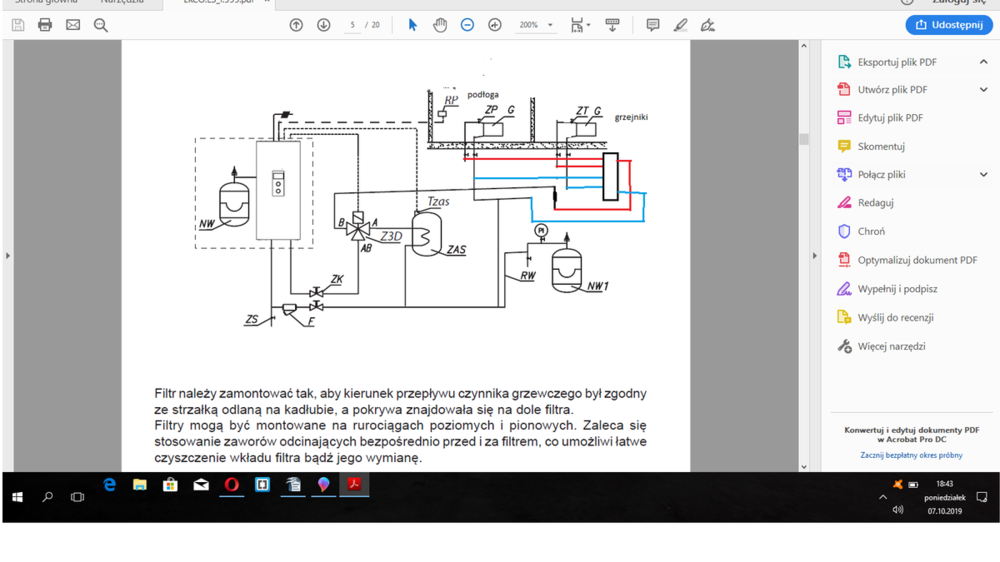Expand the Eksportuj plik PDF section
Image resolution: width=1000 pixels, height=562 pixels.
click(983, 62)
